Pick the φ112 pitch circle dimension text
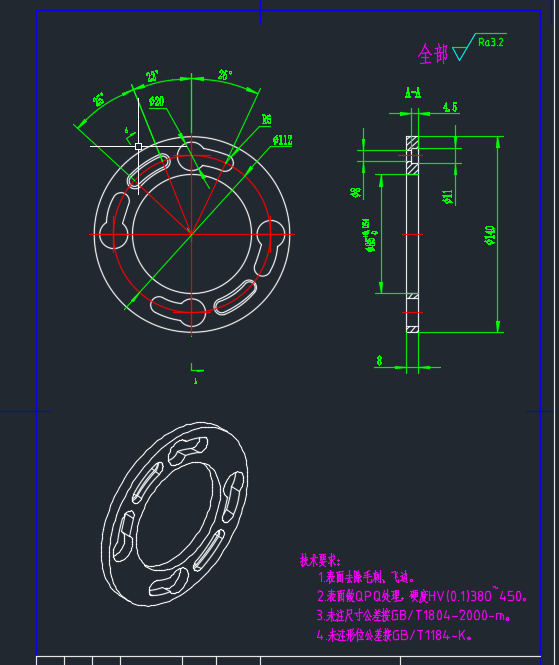Image resolution: width=559 pixels, height=665 pixels. click(x=282, y=140)
